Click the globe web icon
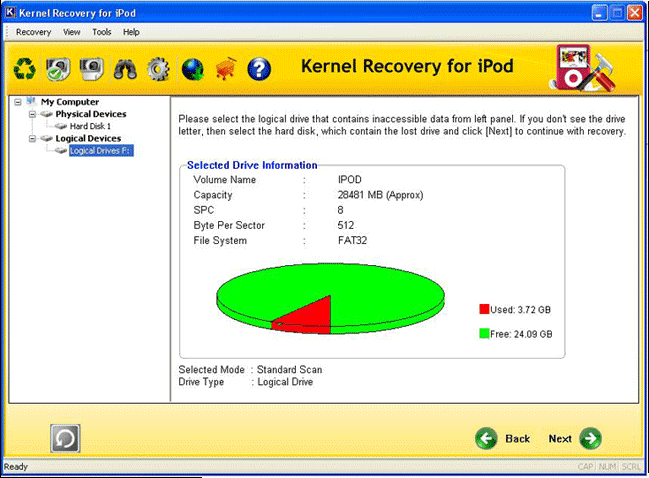Viewport: 649px width, 478px height. tap(192, 69)
